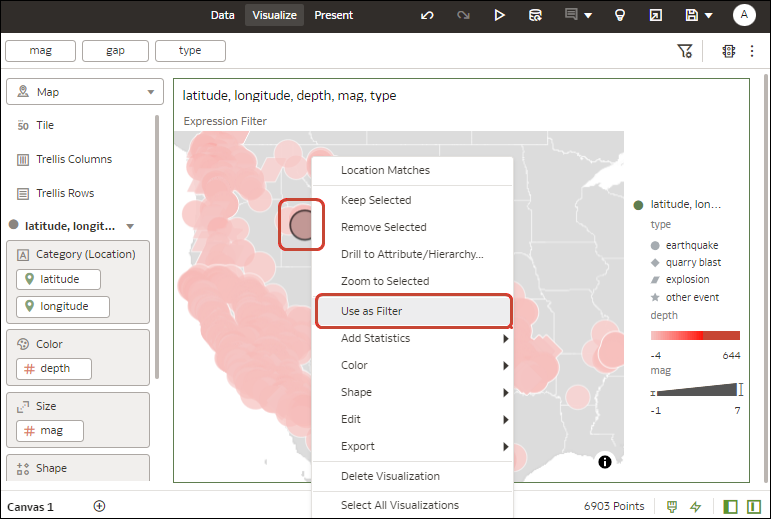
Task: Switch to the Data tab
Action: [222, 15]
